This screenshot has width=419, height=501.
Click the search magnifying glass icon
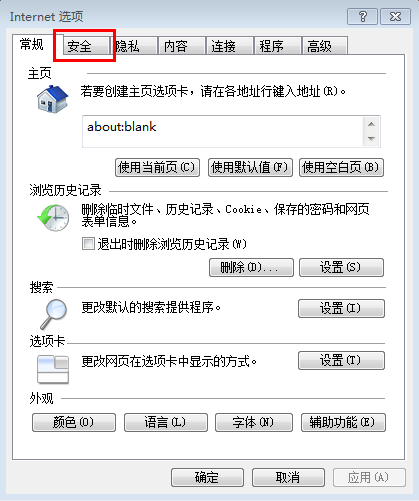coord(53,314)
